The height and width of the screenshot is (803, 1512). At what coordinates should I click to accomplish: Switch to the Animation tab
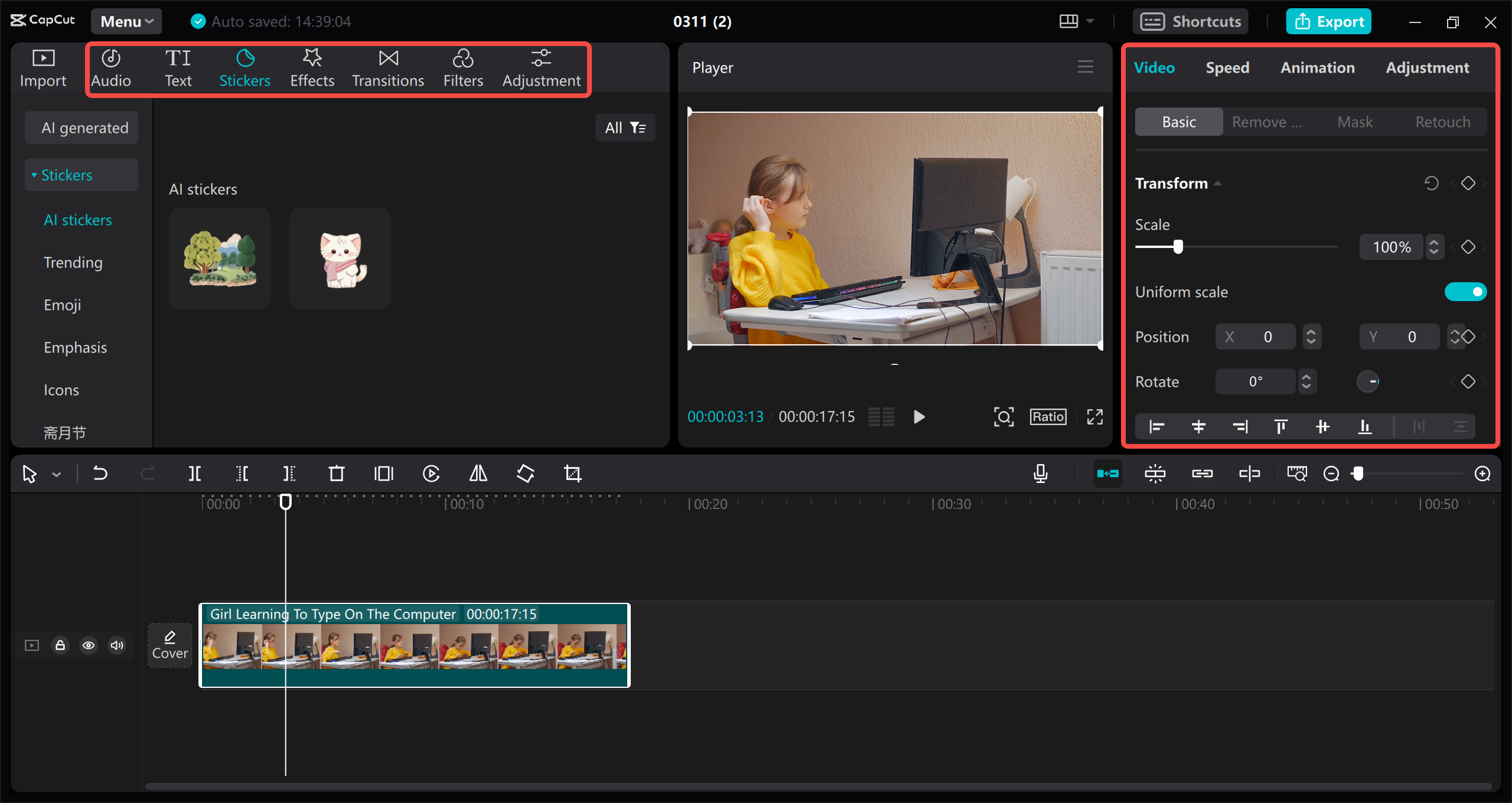coord(1317,67)
